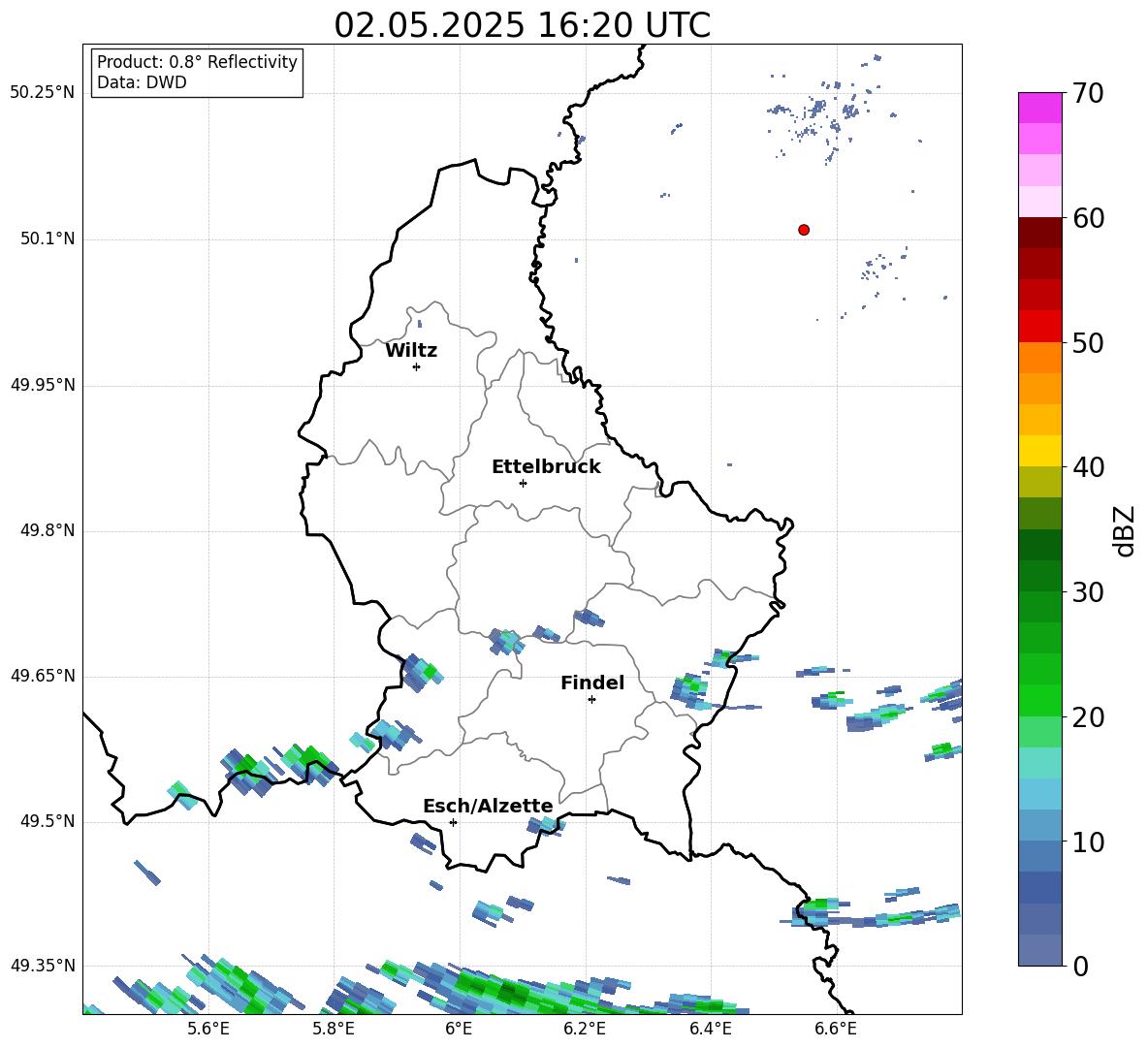The width and height of the screenshot is (1148, 1048).
Task: Click the Ettelbruck station cross marker
Action: 523,483
